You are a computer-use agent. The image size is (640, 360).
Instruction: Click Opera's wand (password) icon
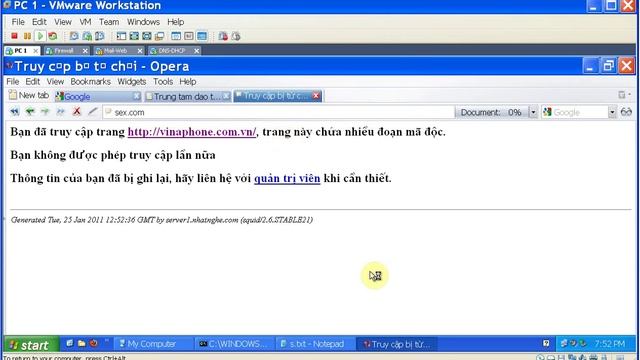click(93, 111)
